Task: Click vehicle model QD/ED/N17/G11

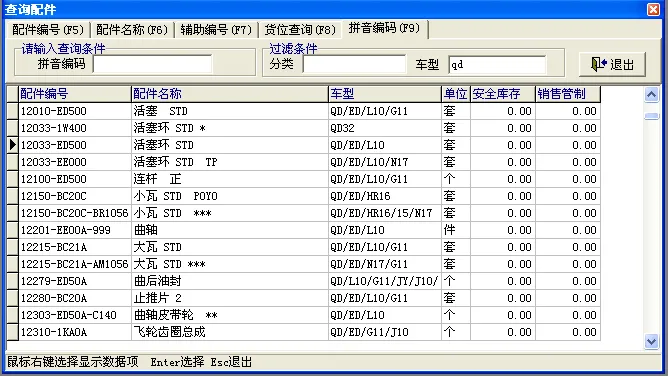Action: (x=369, y=264)
